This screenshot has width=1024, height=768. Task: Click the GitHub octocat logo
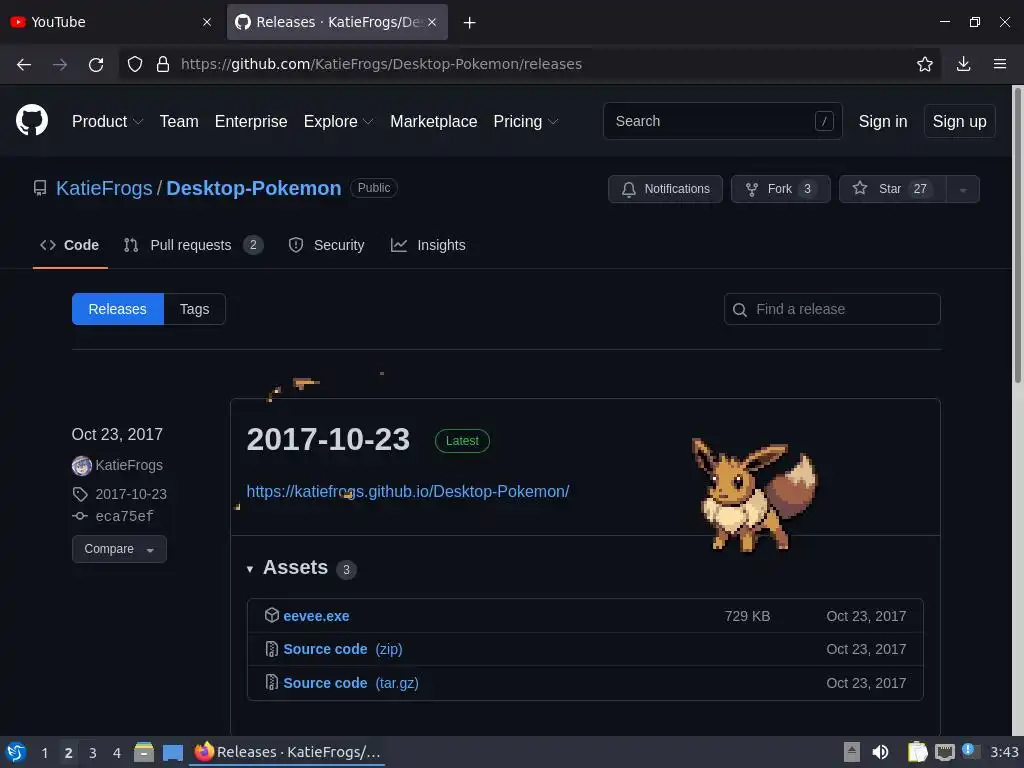coord(32,120)
